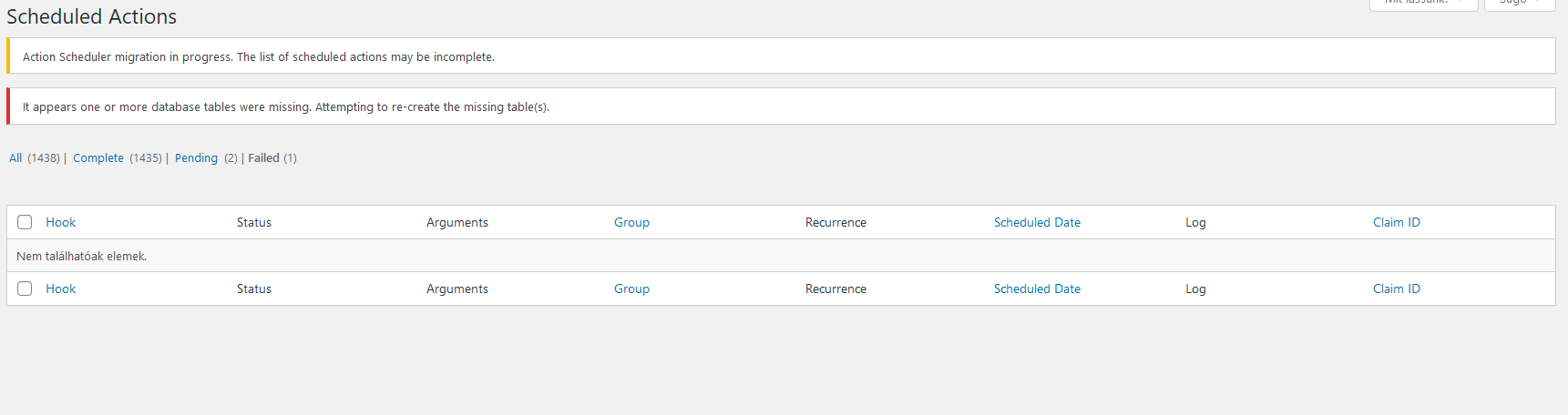Screen dimensions: 1568x415
Task: Select the Failed status filter
Action: (x=263, y=157)
